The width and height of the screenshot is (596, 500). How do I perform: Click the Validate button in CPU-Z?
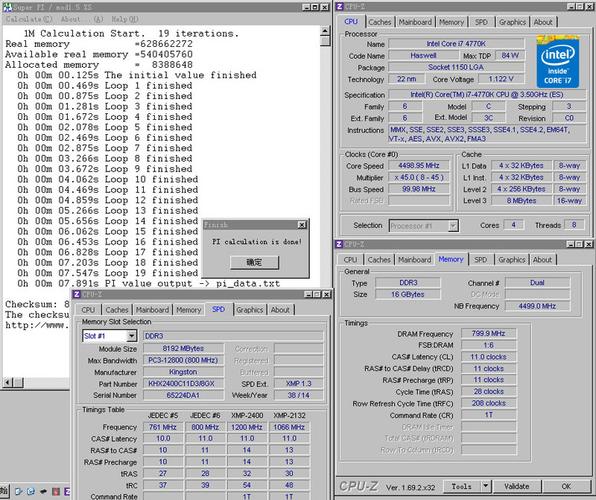[517, 486]
